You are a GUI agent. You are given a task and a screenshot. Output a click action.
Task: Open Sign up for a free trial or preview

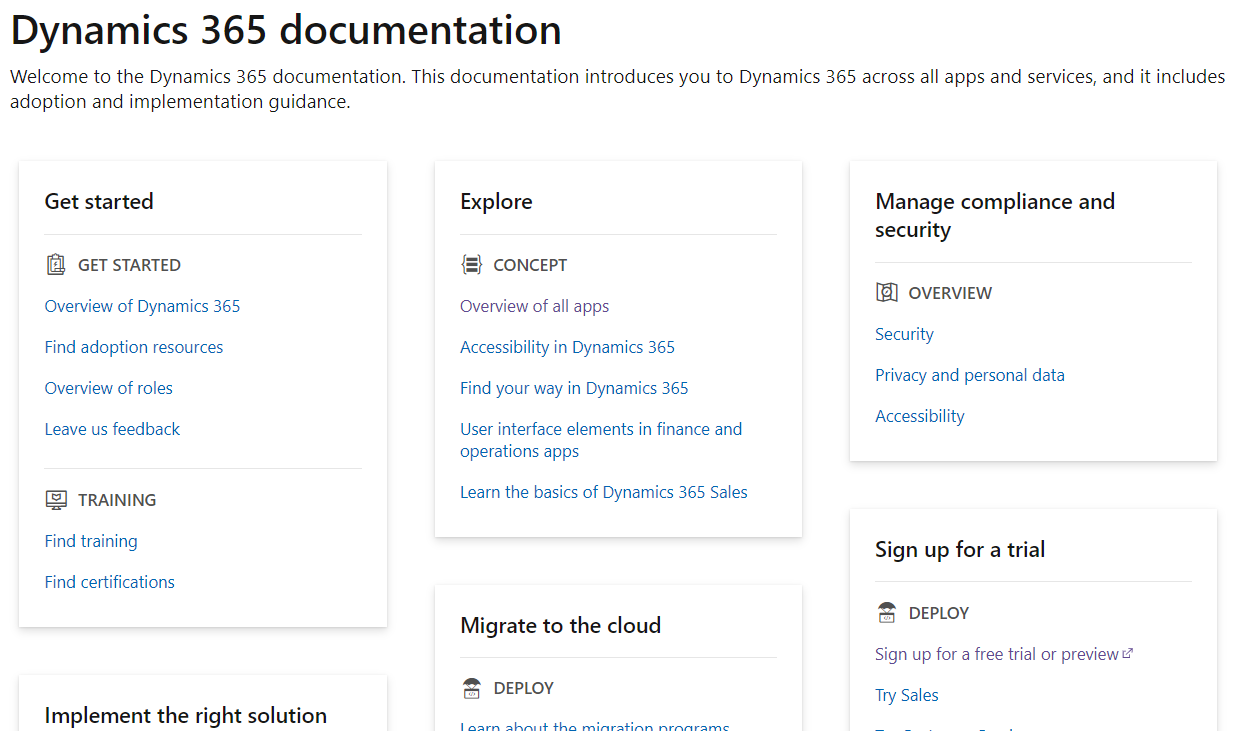pyautogui.click(x=1004, y=654)
